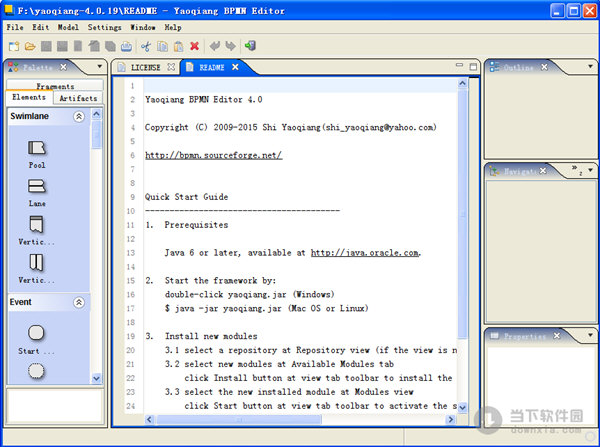
Task: Select the README editor tab
Action: (212, 67)
